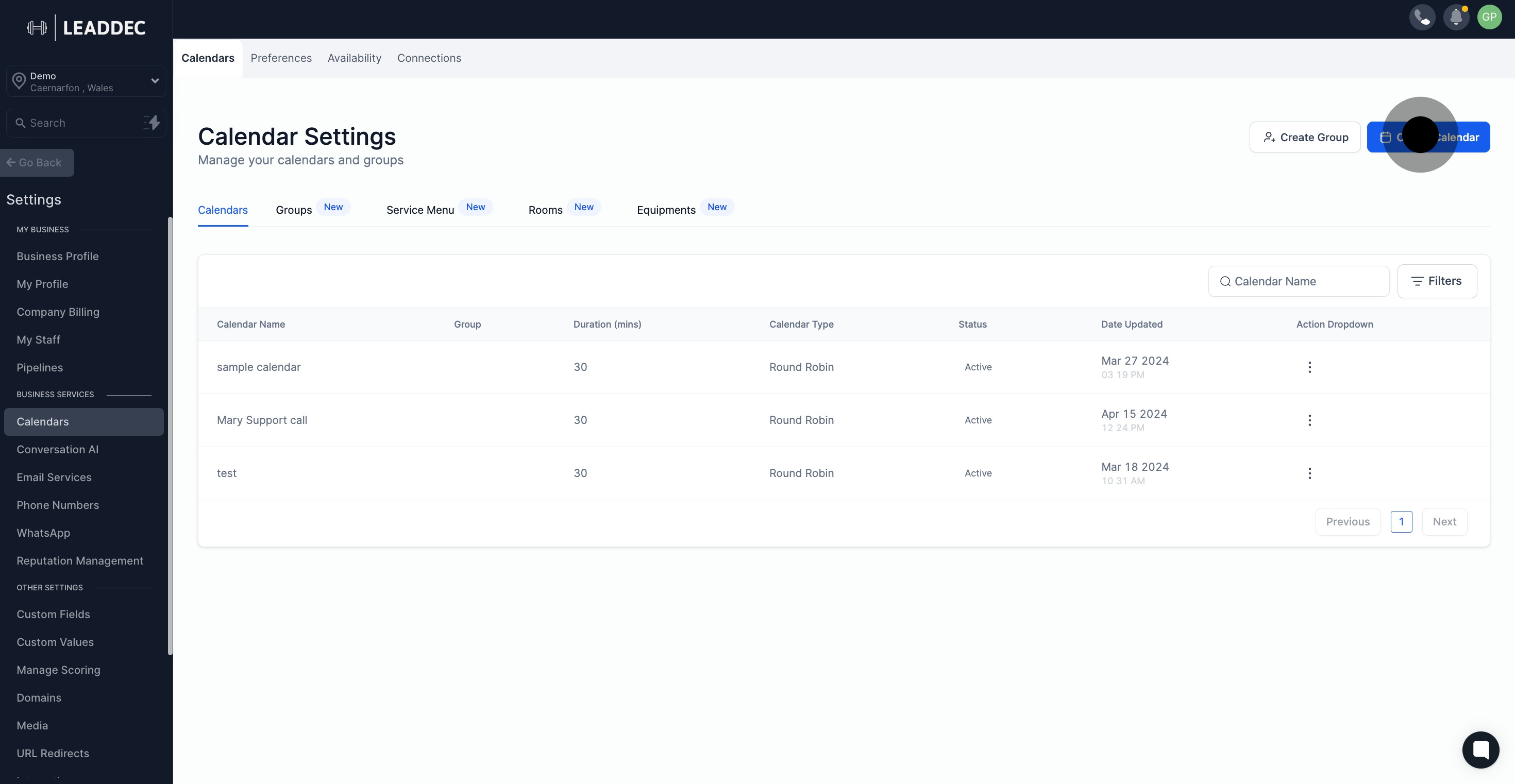1515x784 pixels.
Task: Select page 1 in pagination
Action: click(x=1402, y=521)
